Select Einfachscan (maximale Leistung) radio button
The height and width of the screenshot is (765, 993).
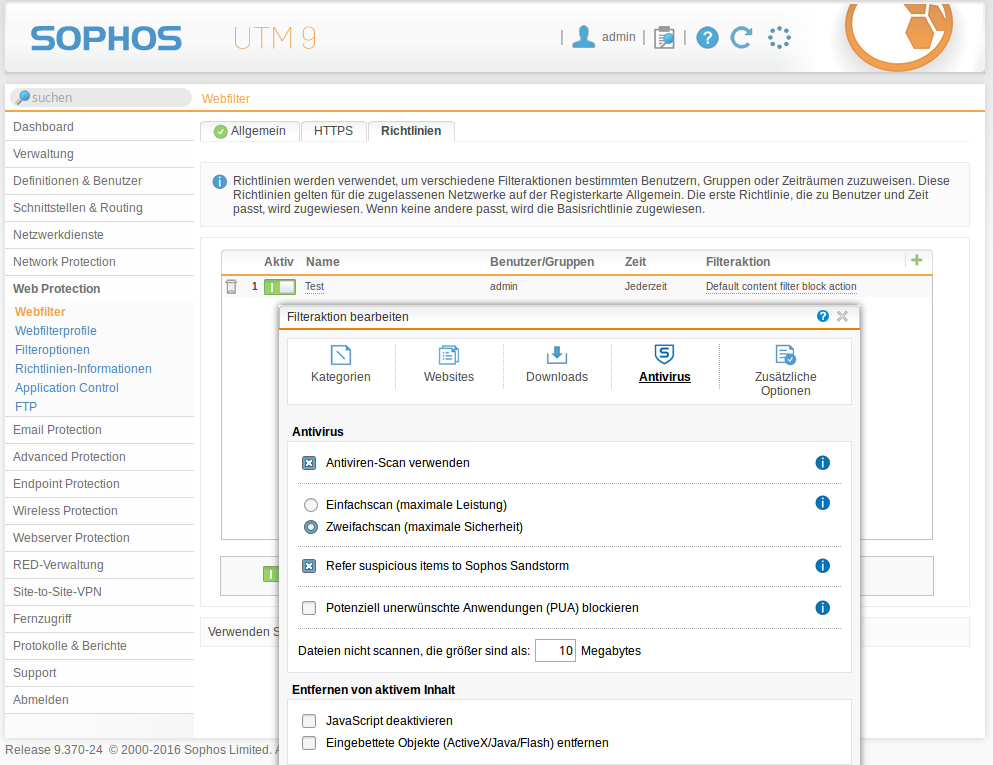[x=311, y=505]
